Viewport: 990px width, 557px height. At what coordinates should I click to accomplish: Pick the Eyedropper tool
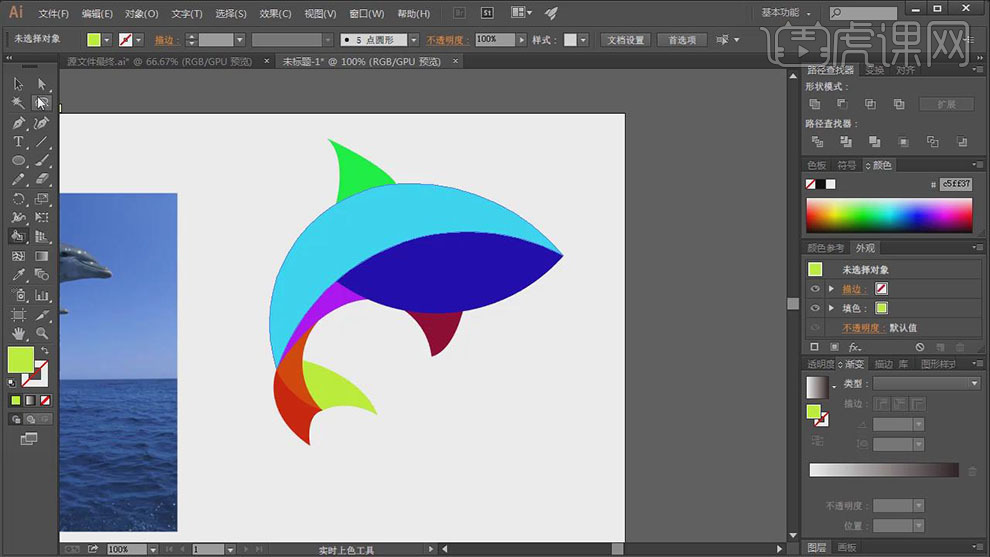click(x=18, y=275)
